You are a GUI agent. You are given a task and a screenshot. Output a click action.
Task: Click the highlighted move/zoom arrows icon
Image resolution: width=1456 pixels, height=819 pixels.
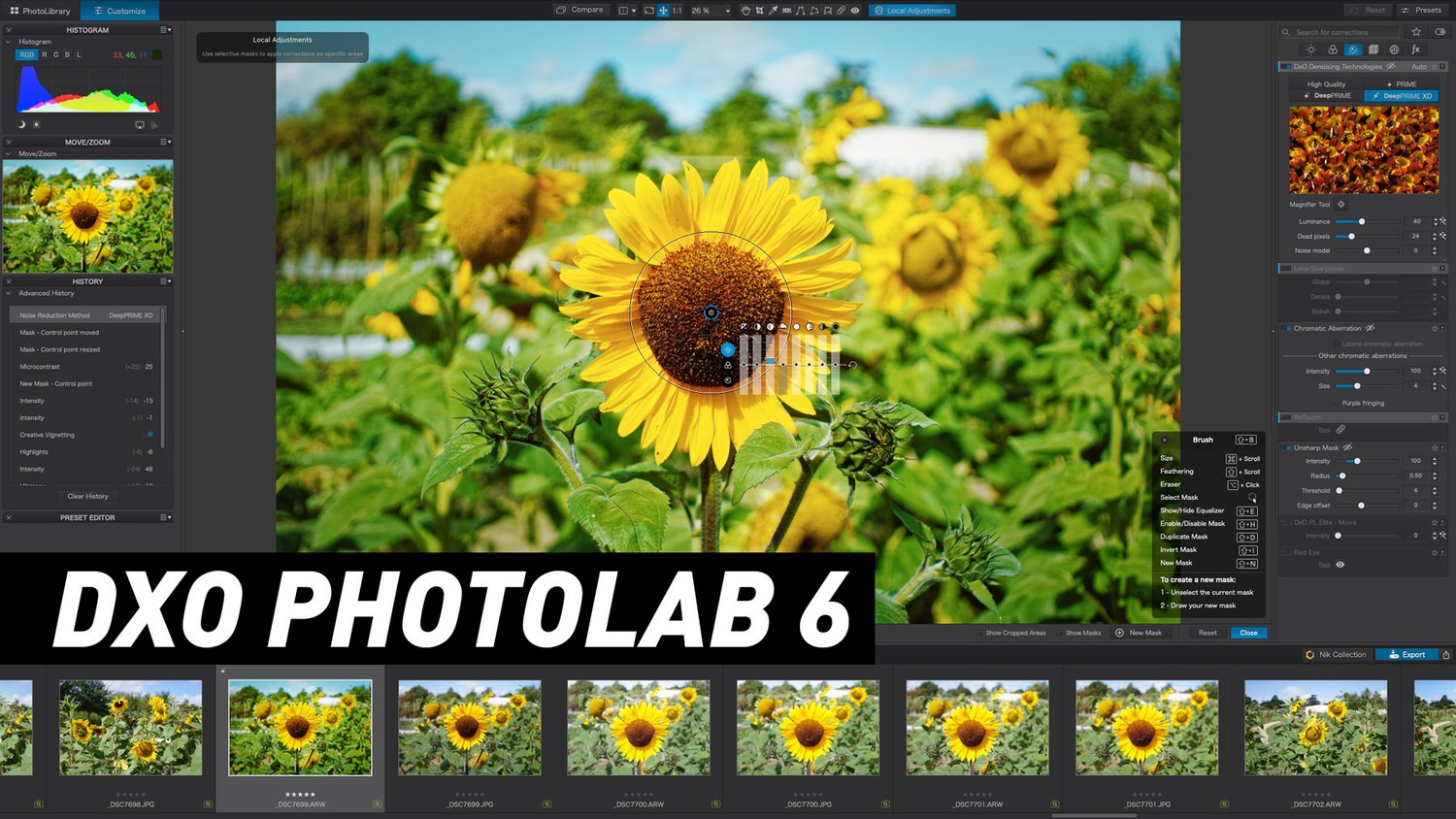[663, 11]
